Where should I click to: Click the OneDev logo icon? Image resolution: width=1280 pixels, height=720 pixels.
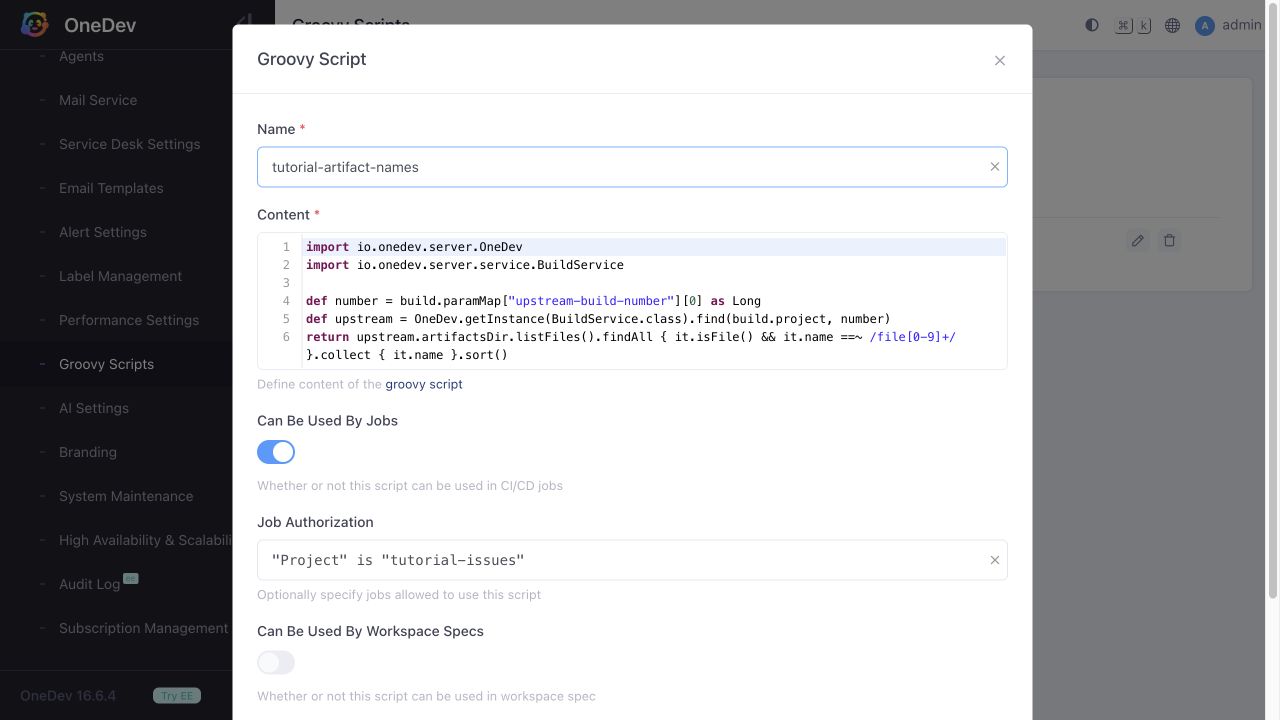(x=35, y=25)
